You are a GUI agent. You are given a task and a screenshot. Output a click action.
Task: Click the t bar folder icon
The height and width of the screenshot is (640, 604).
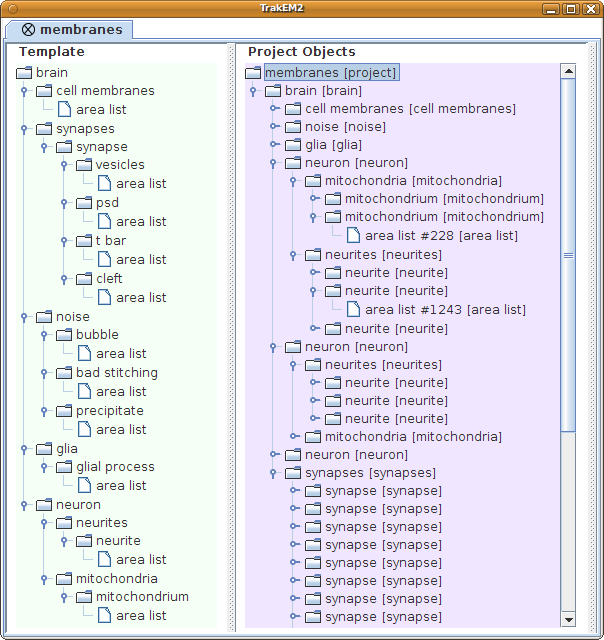(x=84, y=241)
